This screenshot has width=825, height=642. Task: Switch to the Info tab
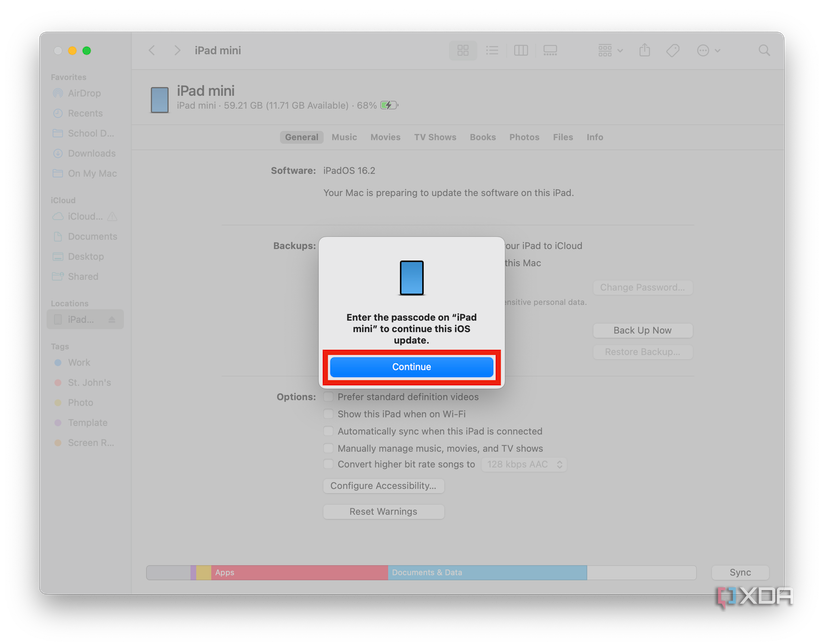tap(595, 137)
